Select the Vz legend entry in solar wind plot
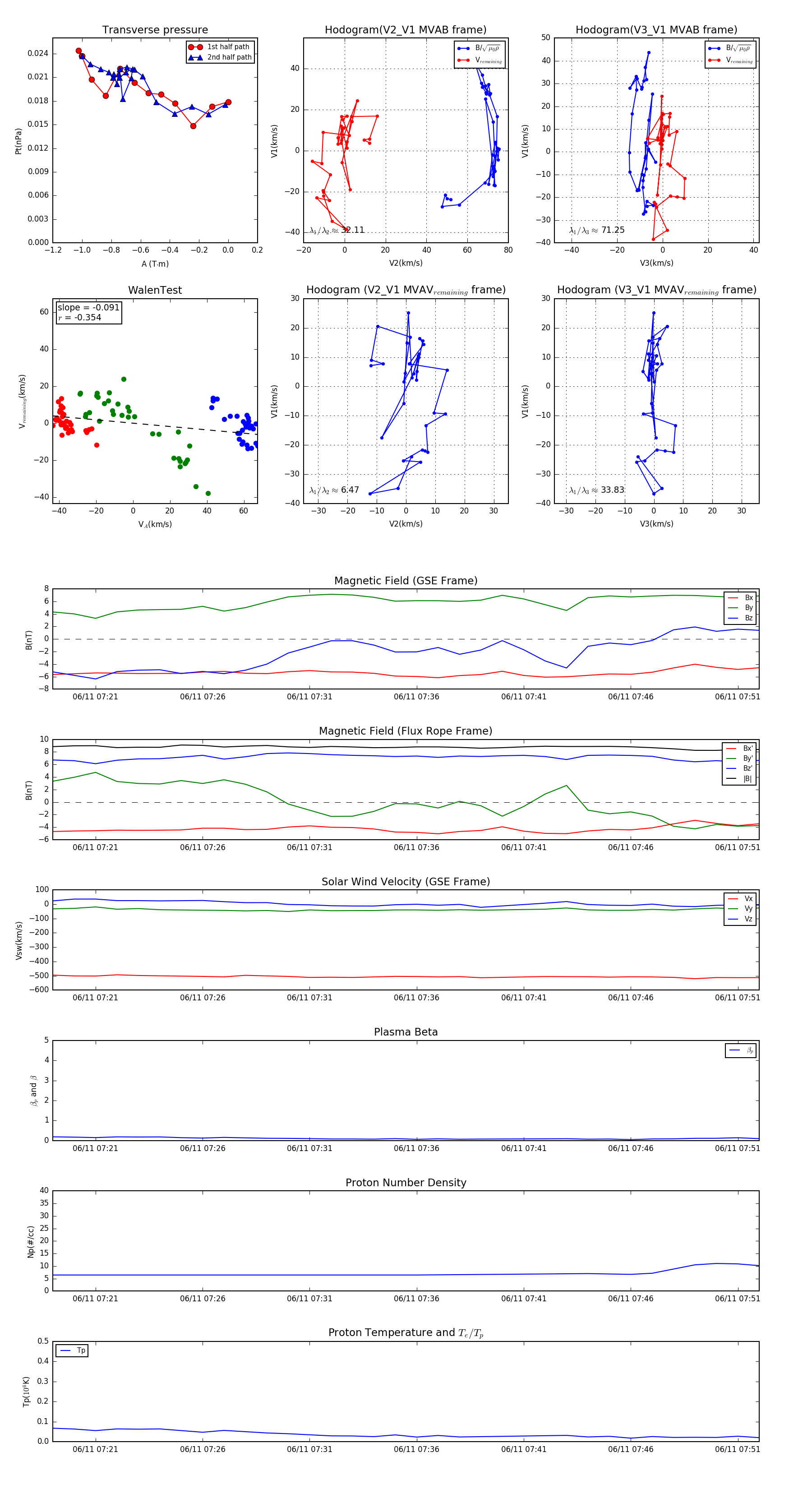 click(x=740, y=919)
